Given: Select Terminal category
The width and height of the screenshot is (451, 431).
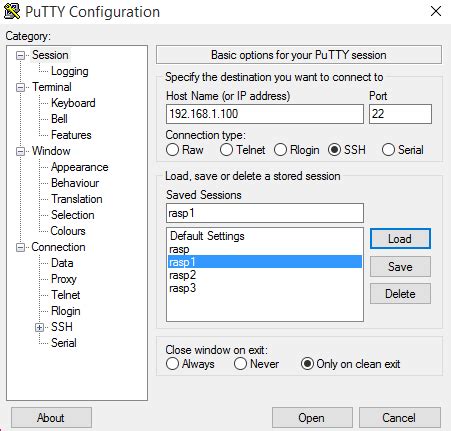Looking at the screenshot, I should pos(52,87).
